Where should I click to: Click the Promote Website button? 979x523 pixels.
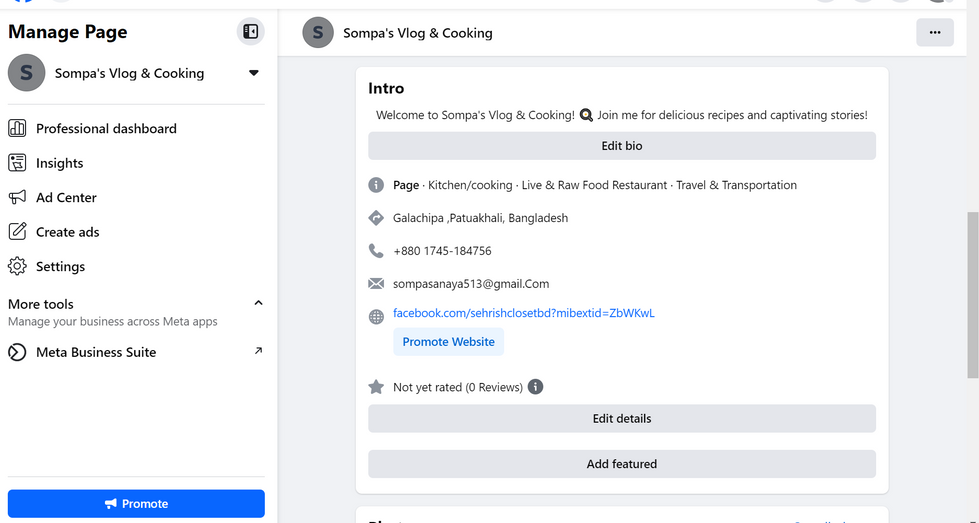(x=448, y=342)
